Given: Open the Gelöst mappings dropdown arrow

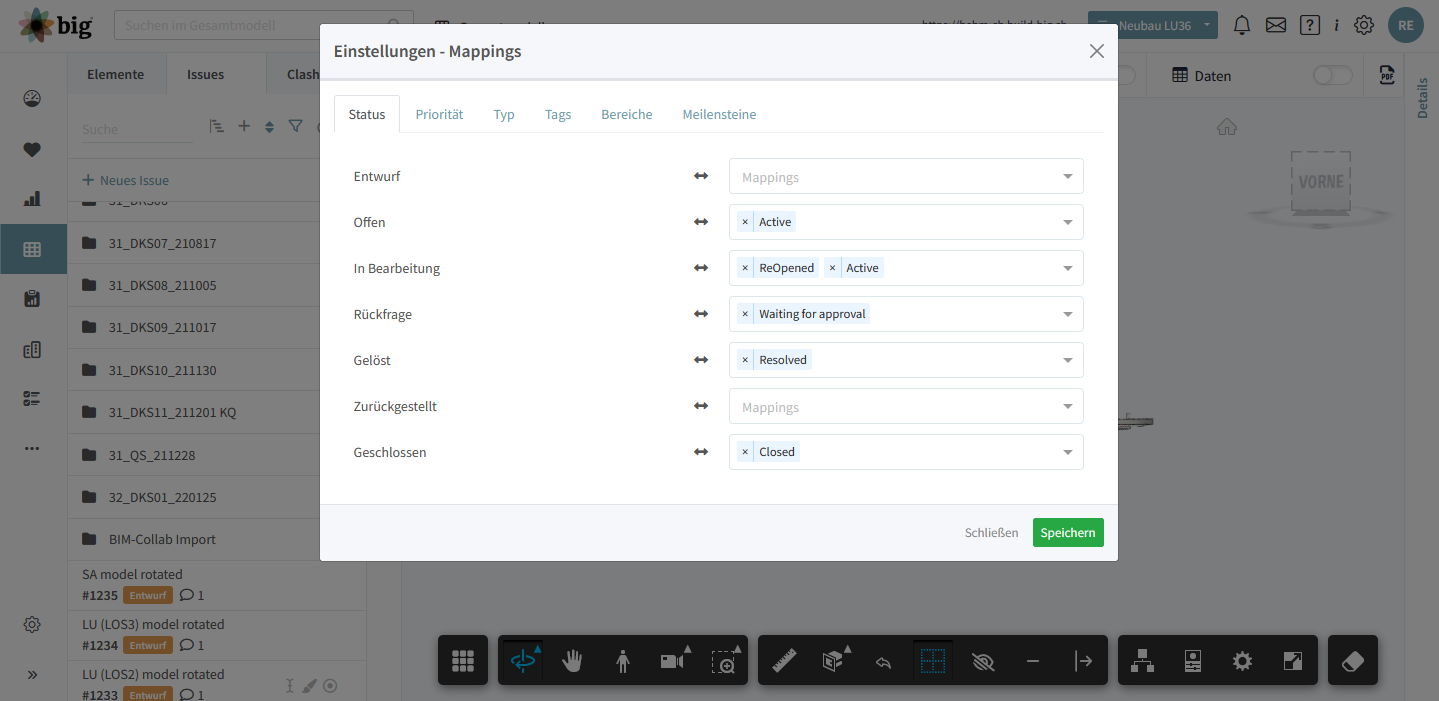Looking at the screenshot, I should coord(1068,361).
